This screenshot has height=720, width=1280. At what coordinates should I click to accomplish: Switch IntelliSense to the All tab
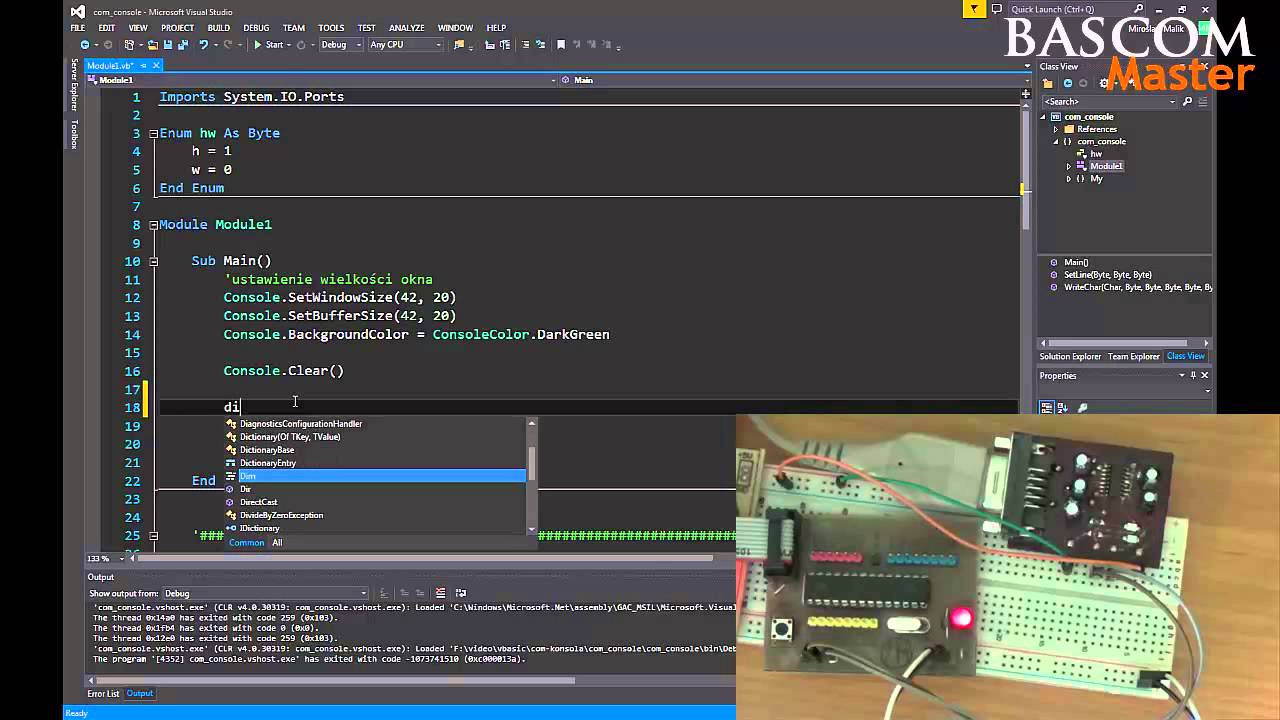tap(277, 543)
